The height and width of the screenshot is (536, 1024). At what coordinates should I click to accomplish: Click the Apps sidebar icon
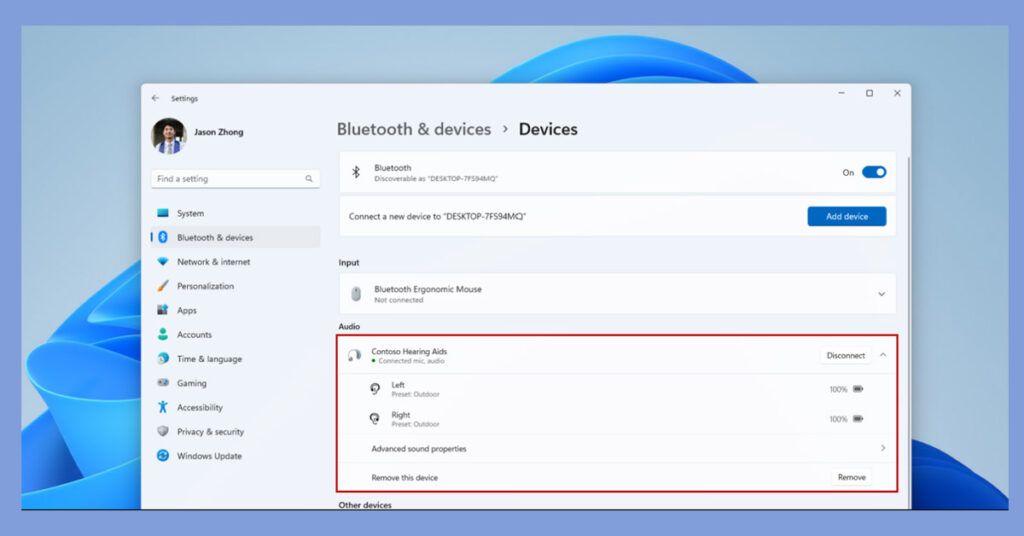[163, 310]
